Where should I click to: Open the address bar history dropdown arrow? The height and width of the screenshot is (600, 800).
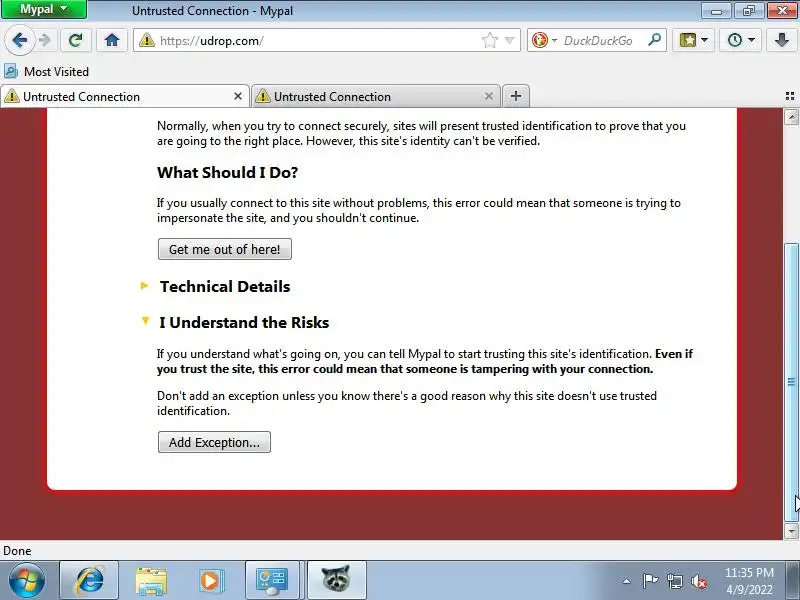509,40
